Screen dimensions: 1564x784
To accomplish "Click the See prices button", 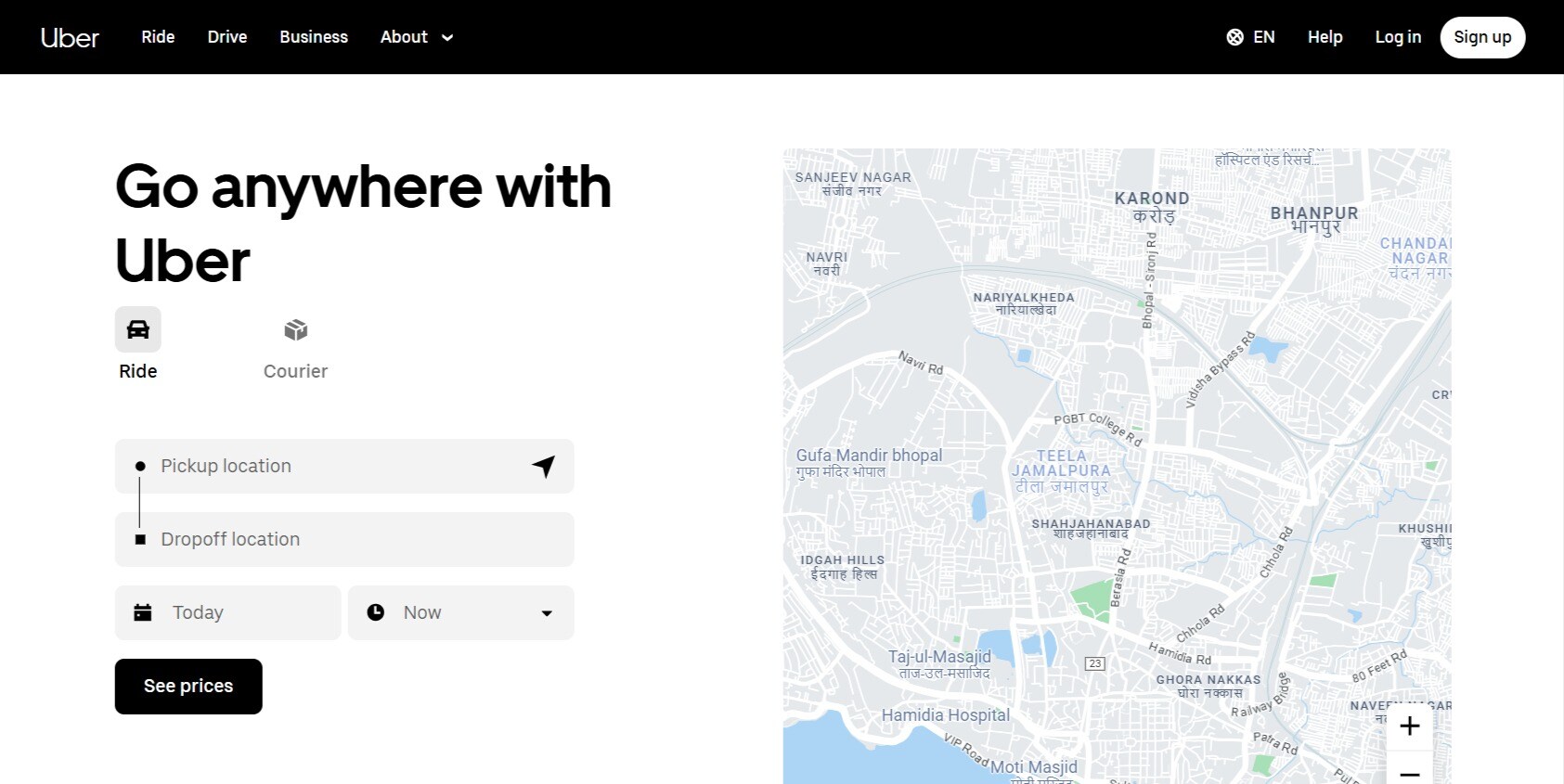I will (x=188, y=687).
